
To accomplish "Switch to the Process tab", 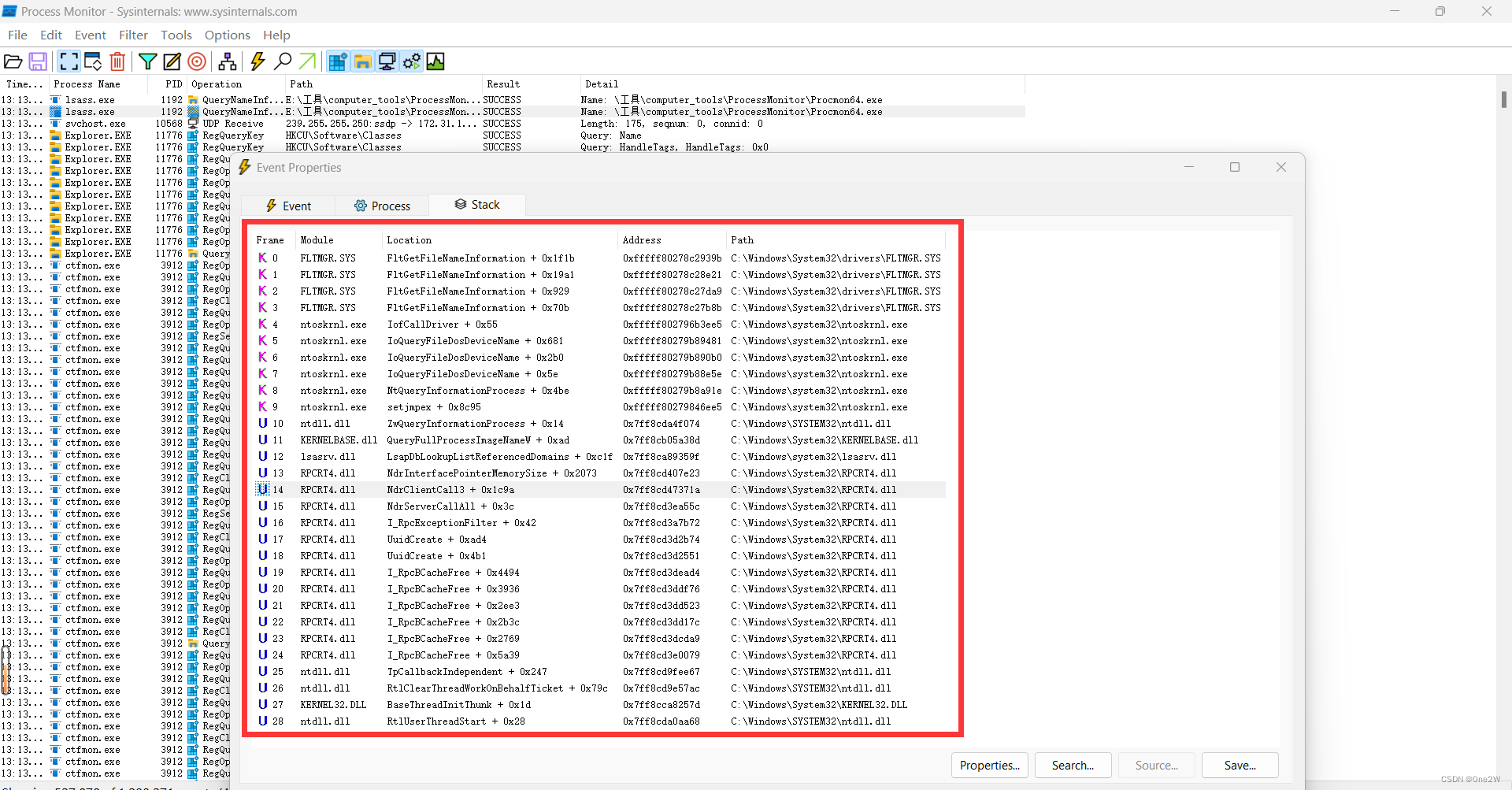I will pos(383,206).
